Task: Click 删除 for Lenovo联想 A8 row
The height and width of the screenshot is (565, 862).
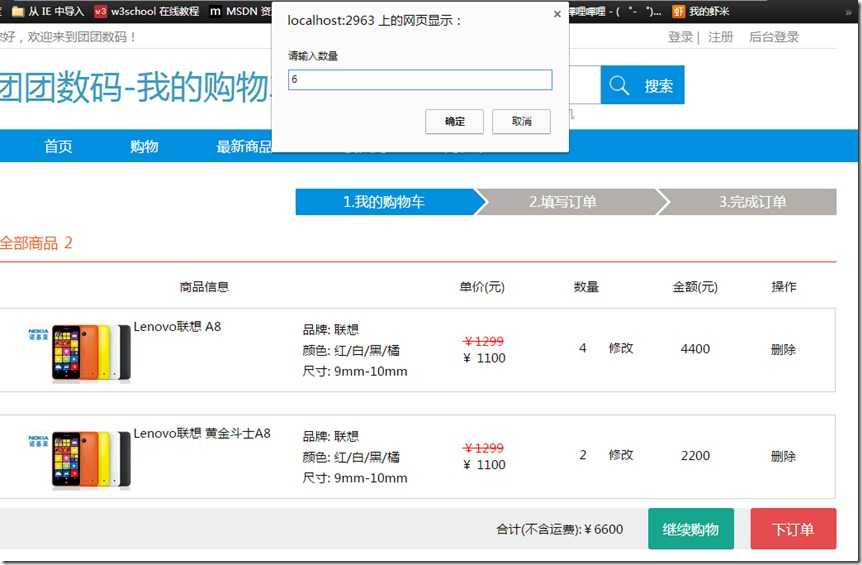Action: click(783, 349)
